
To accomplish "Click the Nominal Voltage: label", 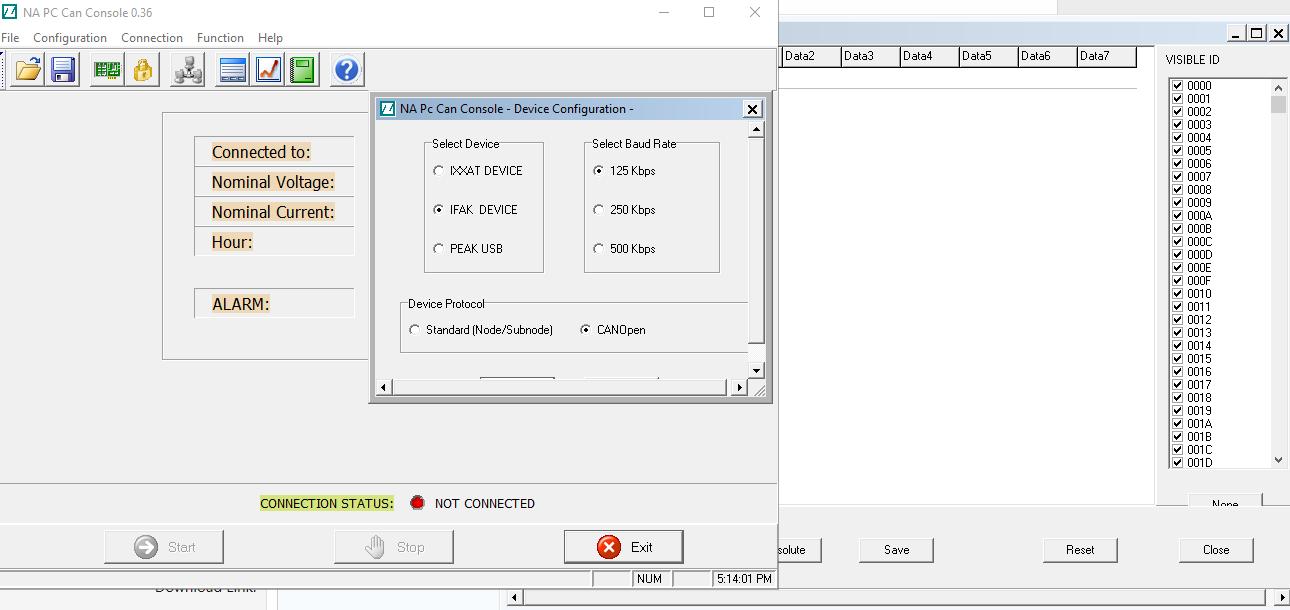I will [x=273, y=182].
